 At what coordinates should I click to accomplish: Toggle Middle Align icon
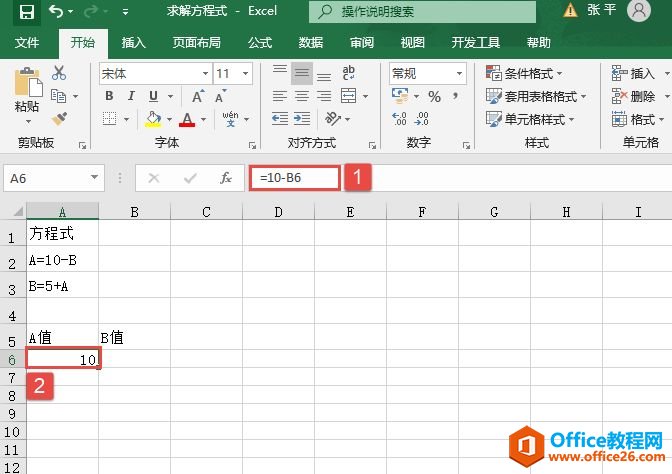[302, 73]
